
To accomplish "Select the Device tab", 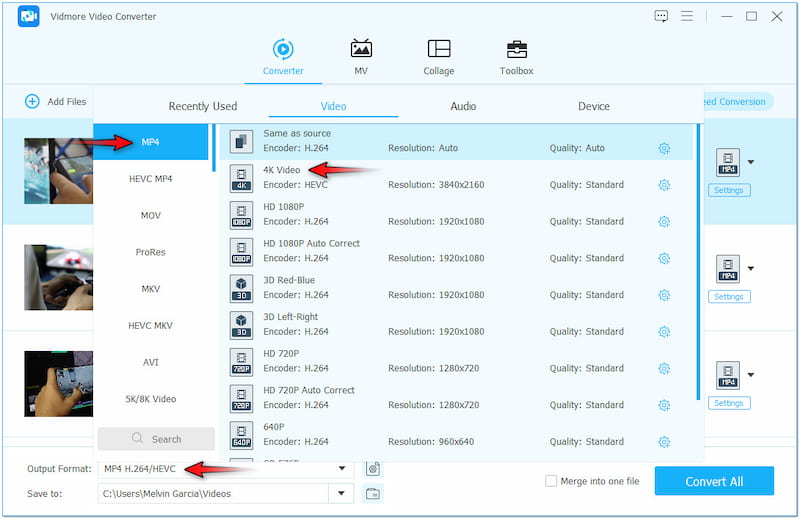I will [593, 106].
